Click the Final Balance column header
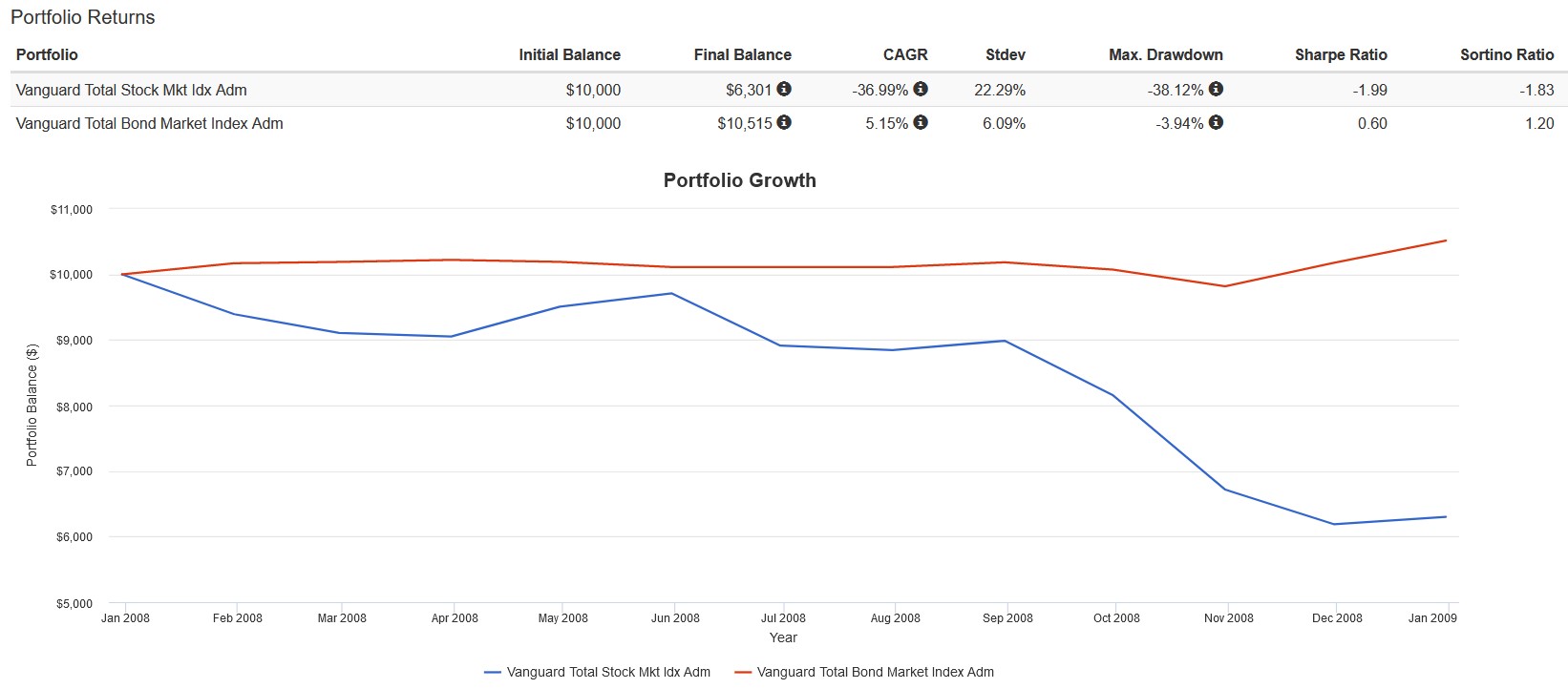 [742, 54]
